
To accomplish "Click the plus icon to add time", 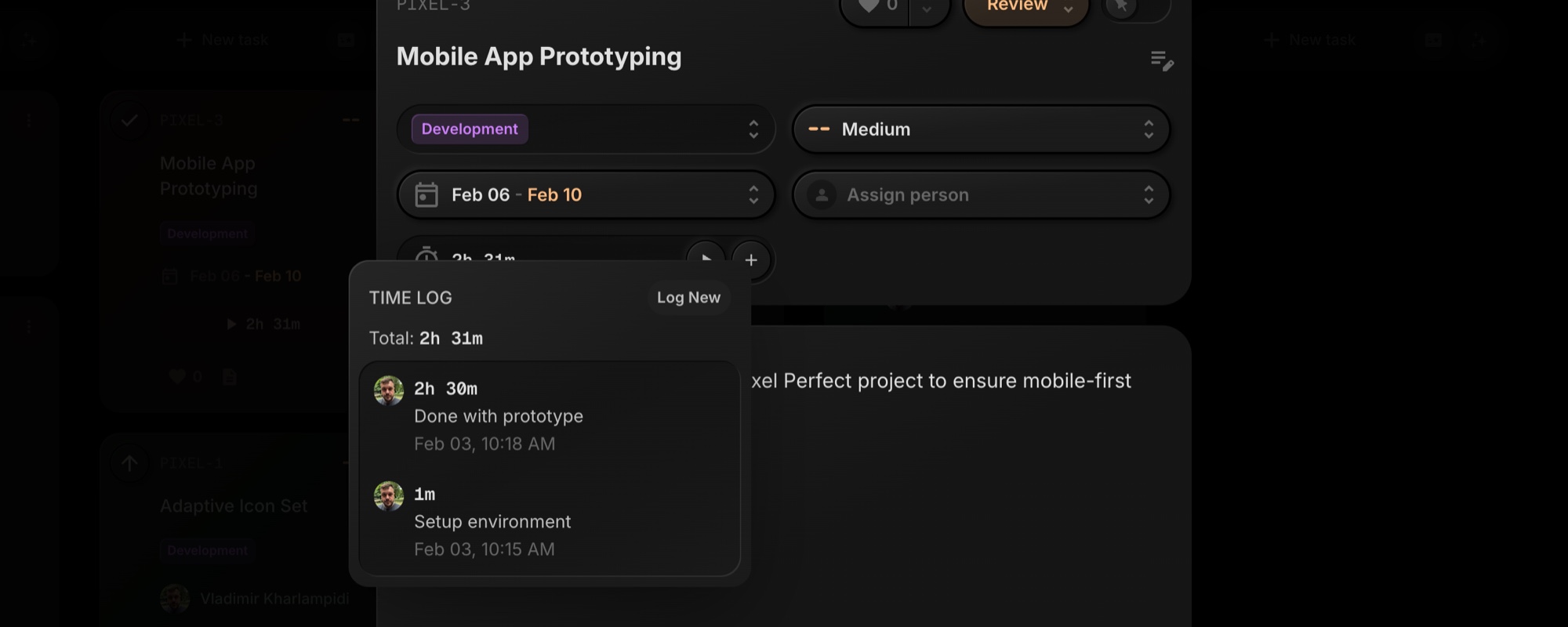I will point(751,259).
